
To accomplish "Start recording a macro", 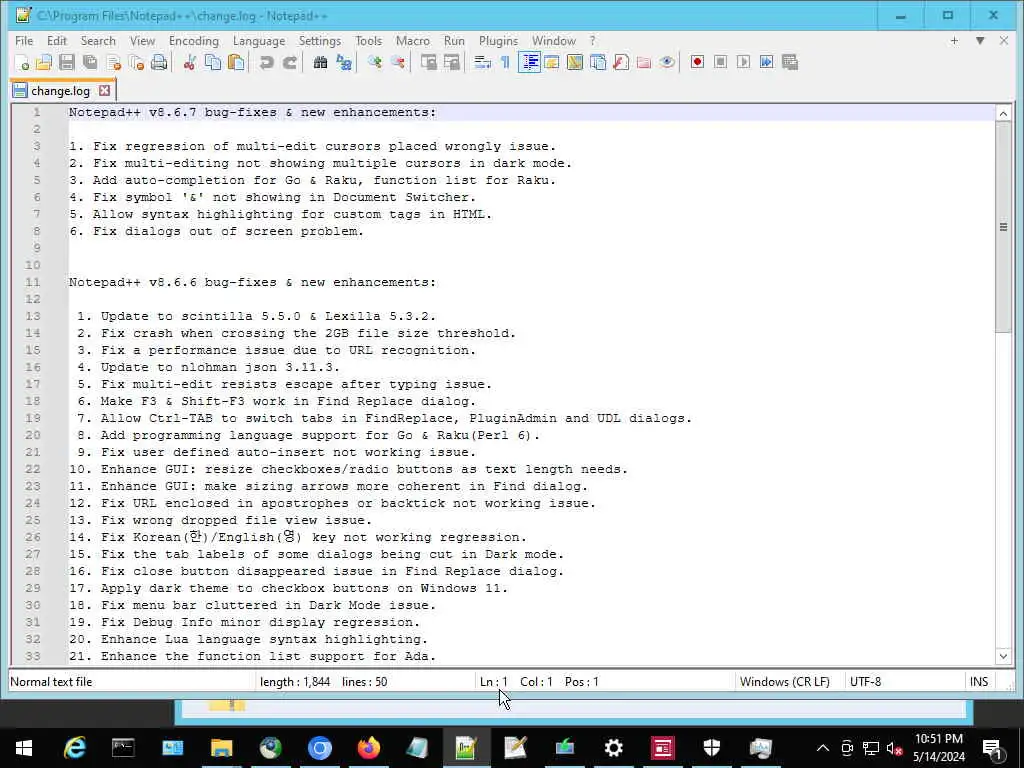I will pyautogui.click(x=697, y=63).
